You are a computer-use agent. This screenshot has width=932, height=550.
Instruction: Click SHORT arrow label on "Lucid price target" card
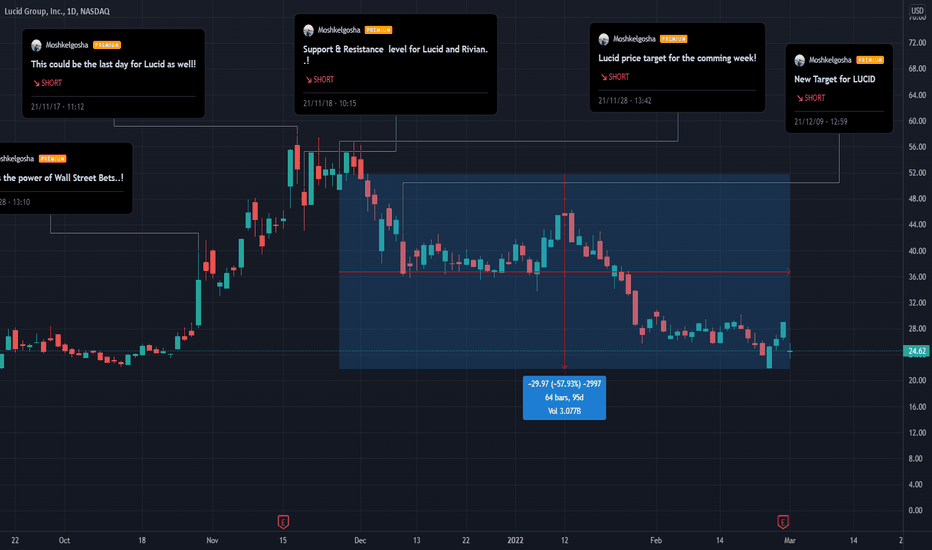coord(614,77)
